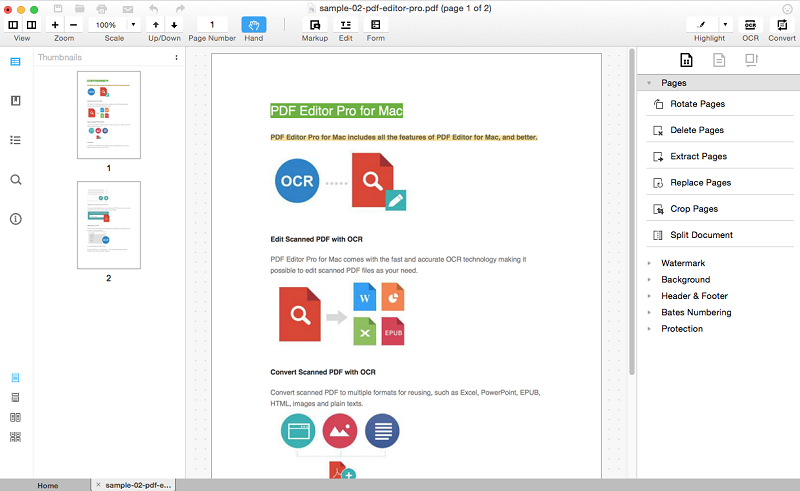Screen dimensions: 800x491
Task: Click the Page Number field
Action: click(212, 24)
